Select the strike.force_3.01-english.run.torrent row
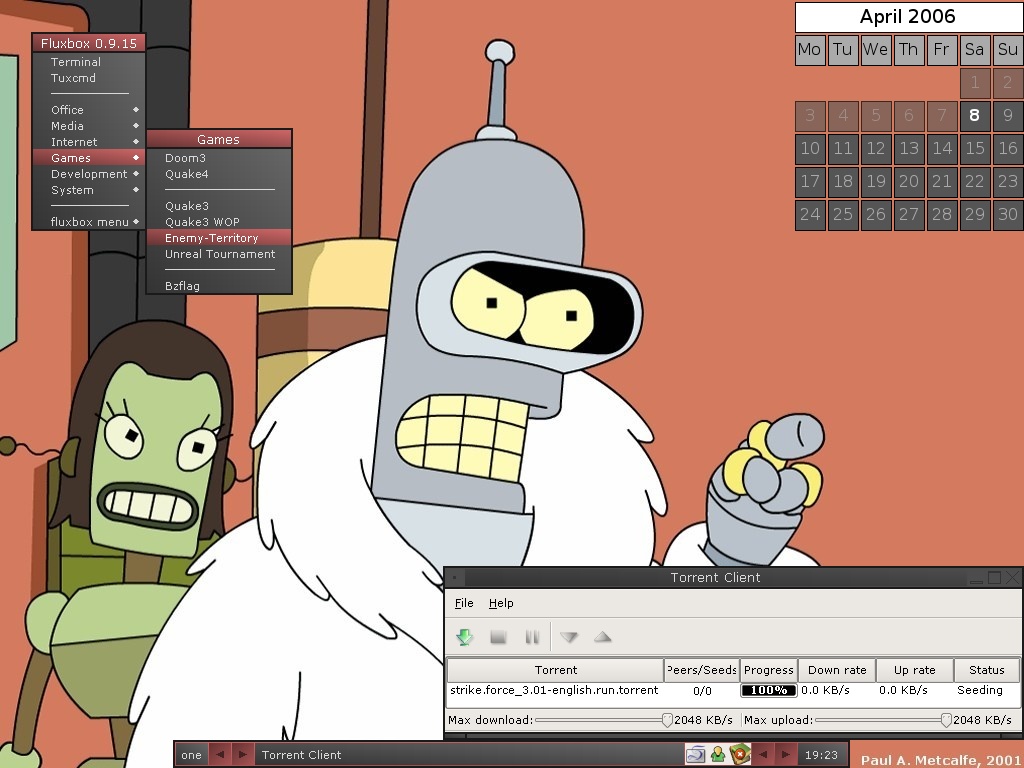The width and height of the screenshot is (1024, 768). (x=733, y=690)
